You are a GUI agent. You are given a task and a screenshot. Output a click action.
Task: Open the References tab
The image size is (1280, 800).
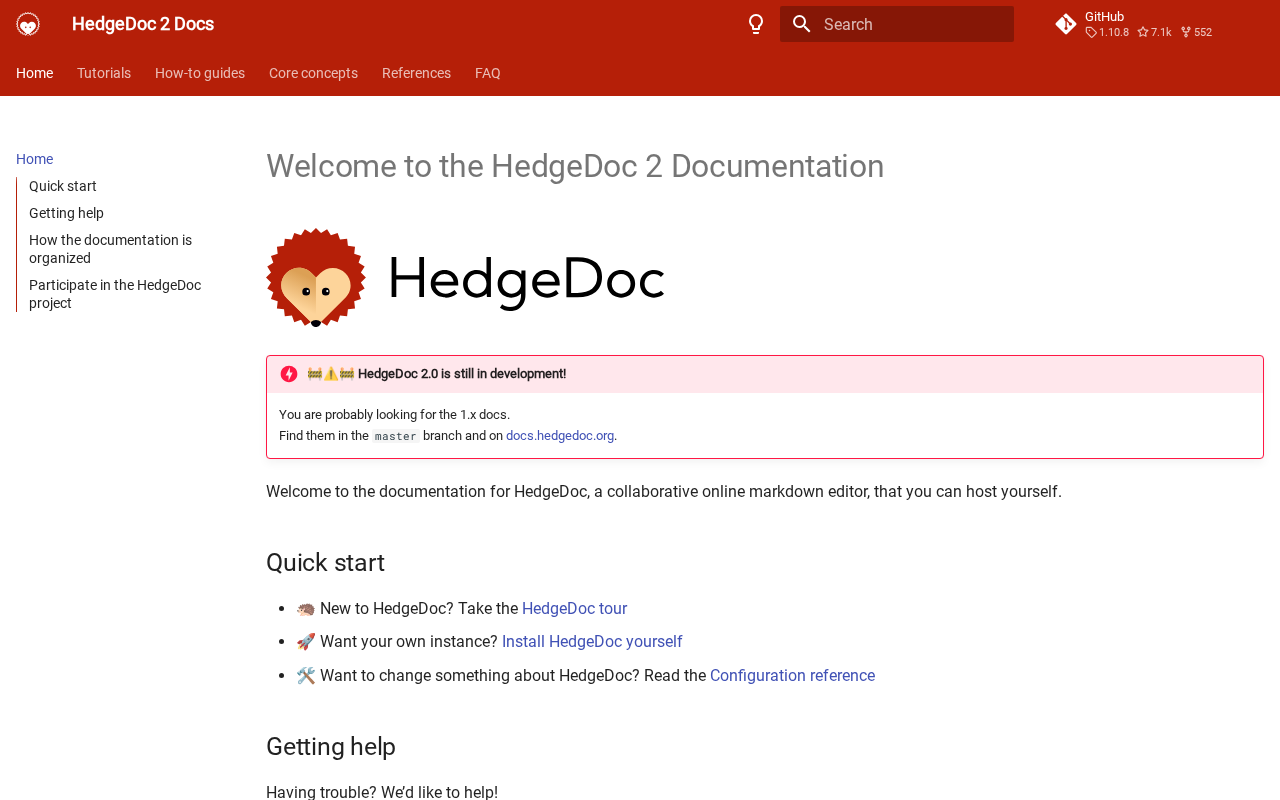pos(416,73)
